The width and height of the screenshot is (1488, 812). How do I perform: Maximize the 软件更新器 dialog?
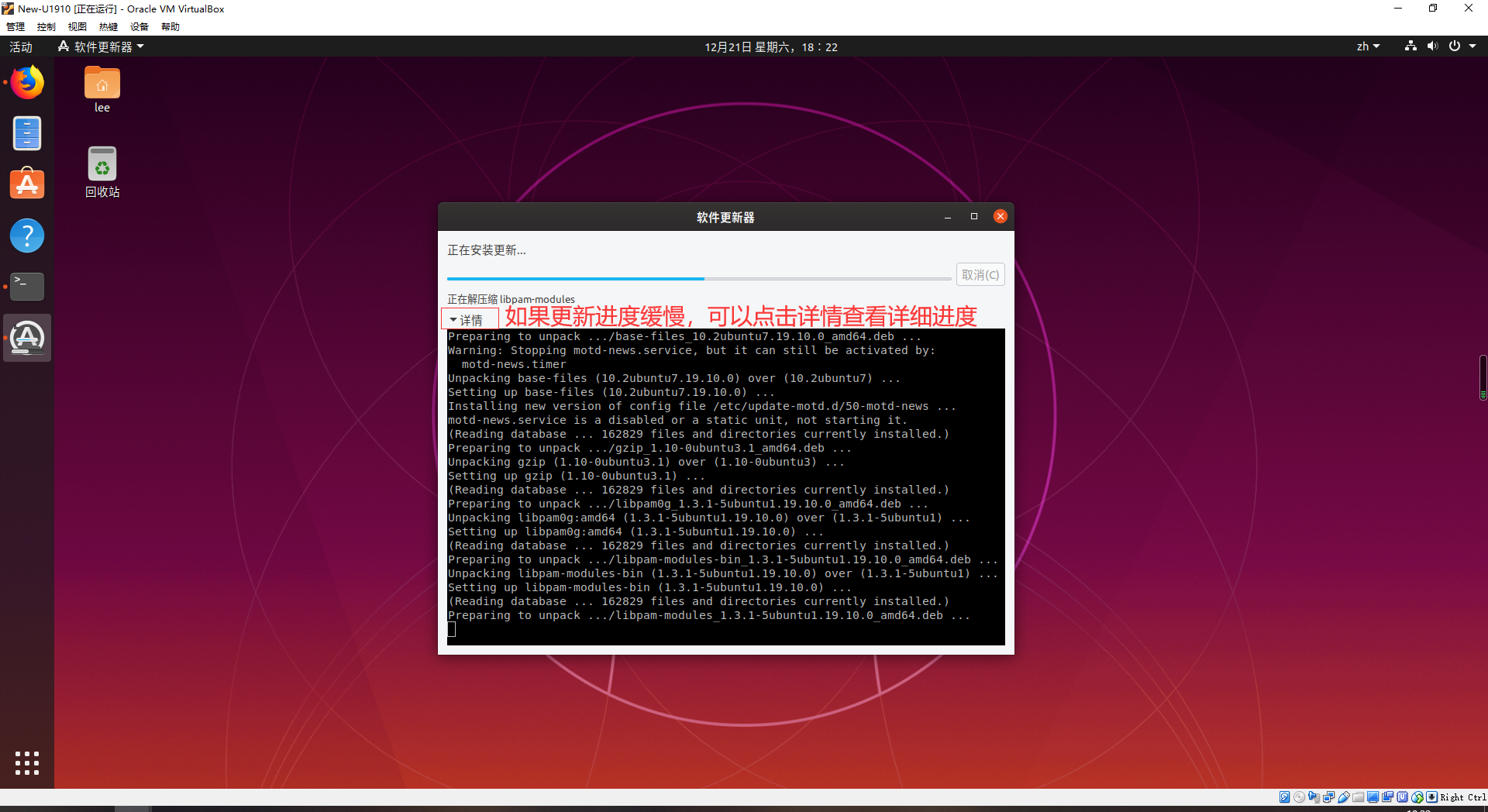[x=974, y=216]
